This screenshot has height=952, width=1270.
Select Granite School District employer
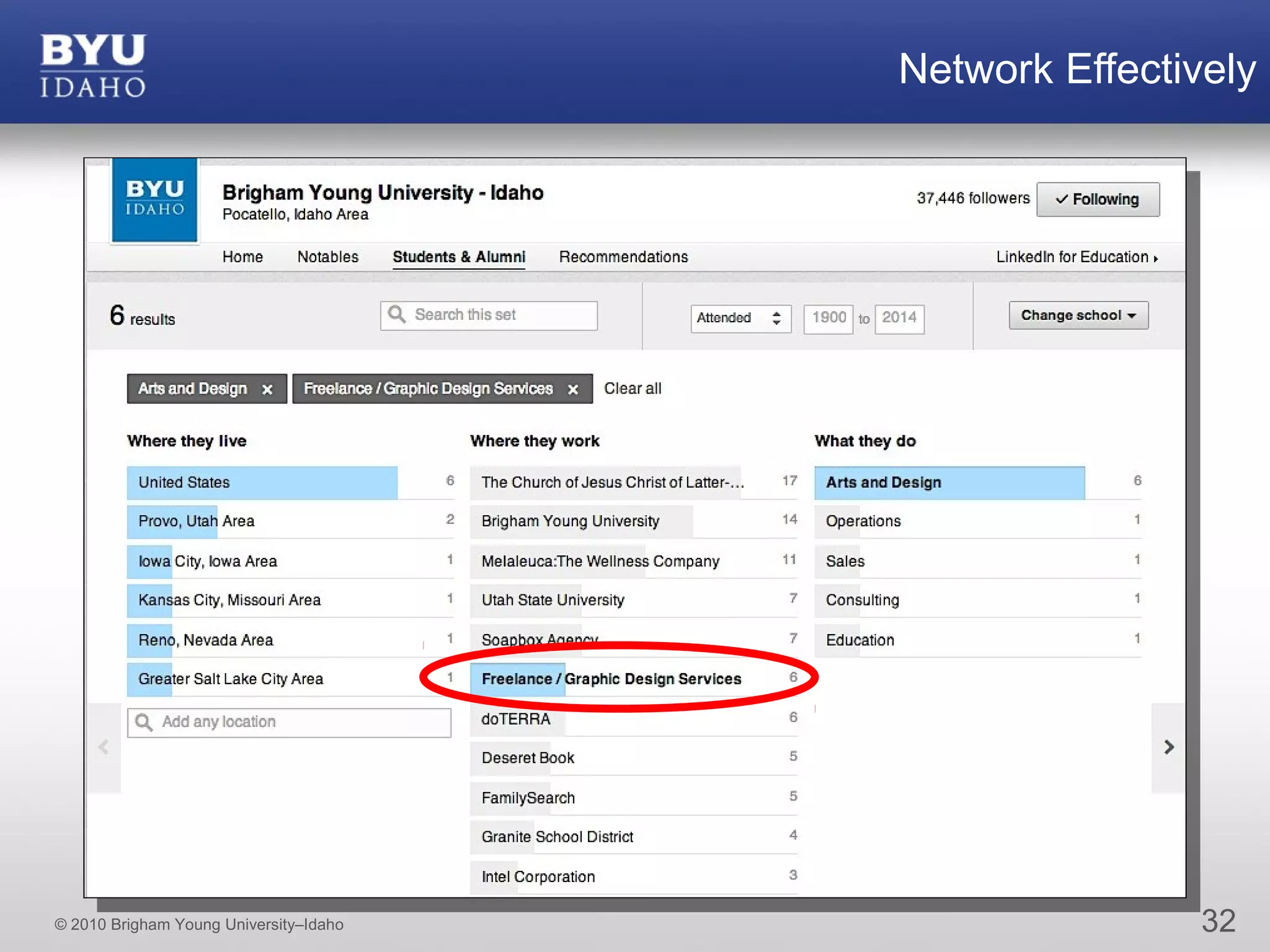click(634, 837)
